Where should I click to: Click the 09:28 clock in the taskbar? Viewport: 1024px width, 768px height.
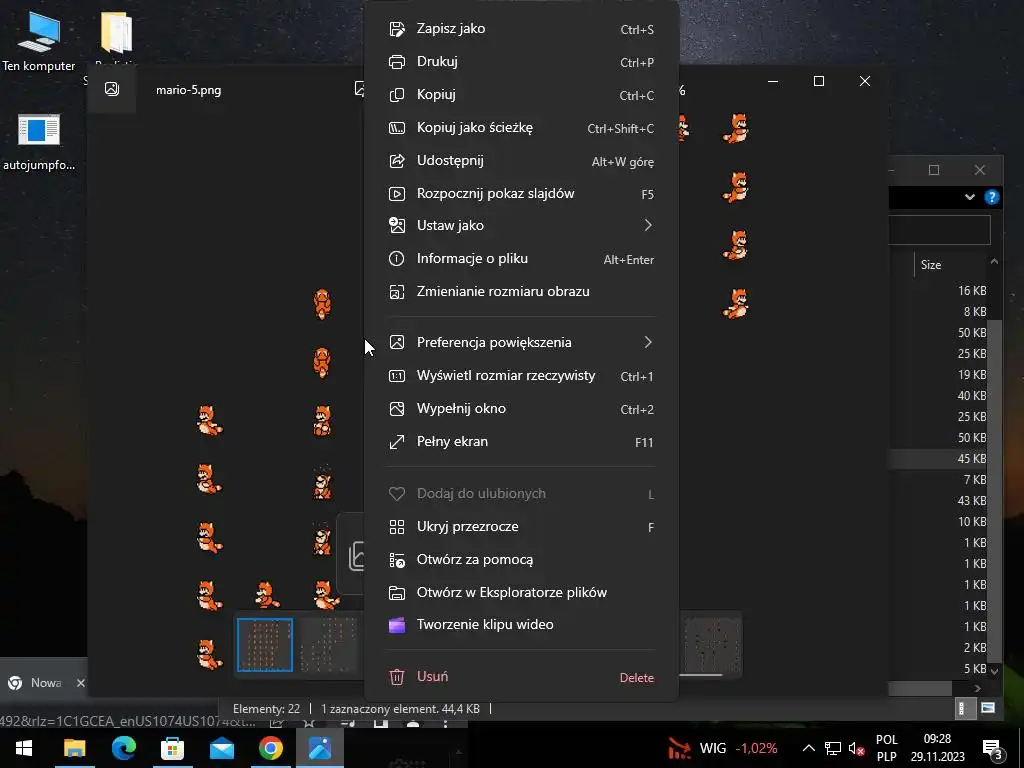[x=937, y=739]
